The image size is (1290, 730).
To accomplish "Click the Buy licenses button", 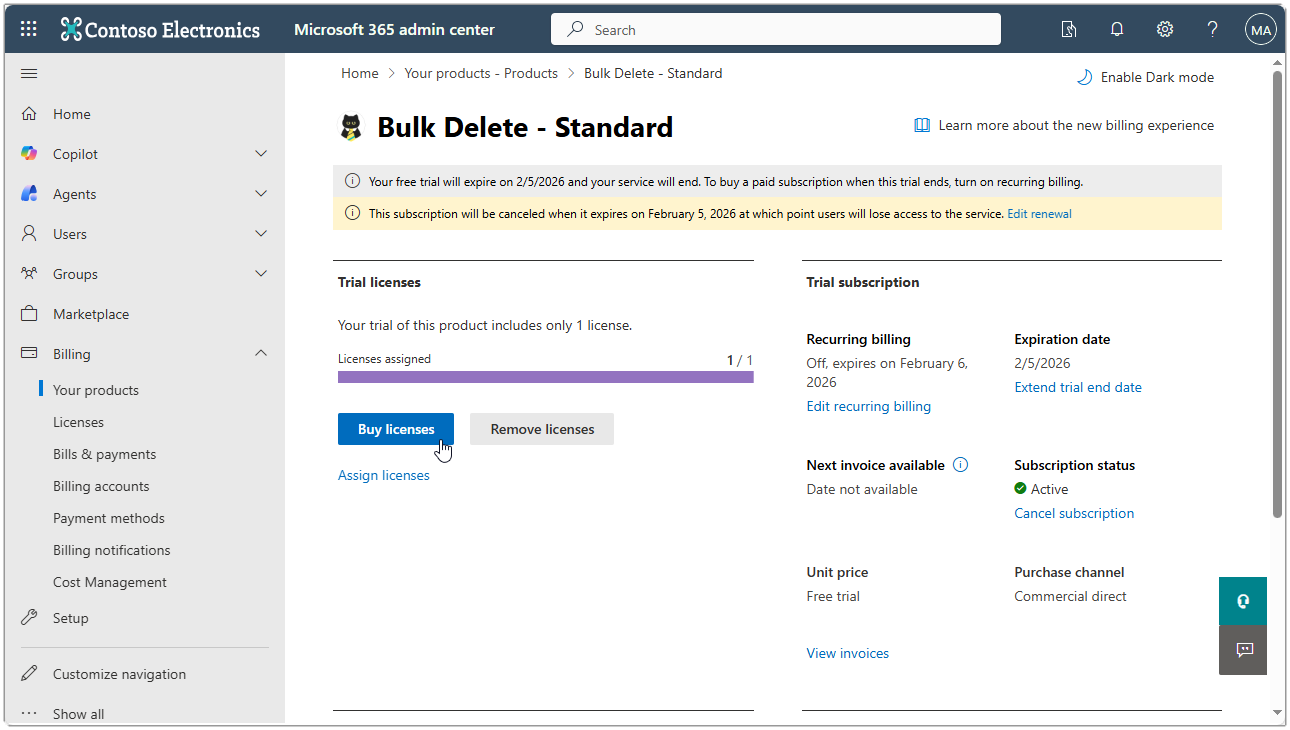I will tap(395, 428).
